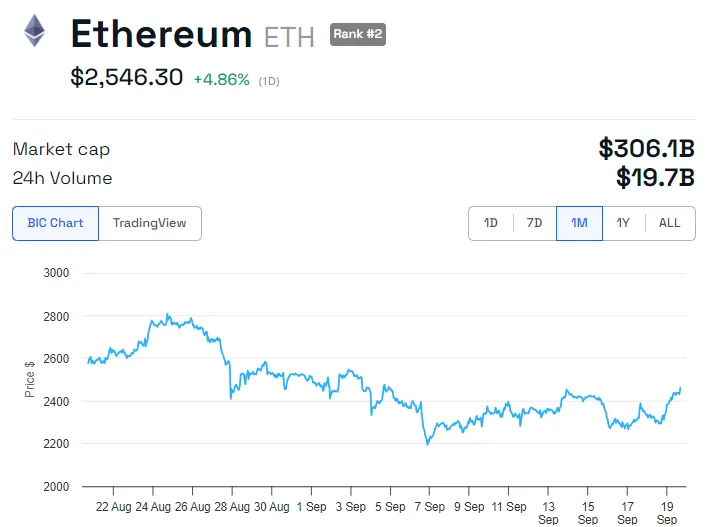Click the +4.86% change indicator
Image resolution: width=727 pixels, height=527 pixels.
(x=222, y=80)
